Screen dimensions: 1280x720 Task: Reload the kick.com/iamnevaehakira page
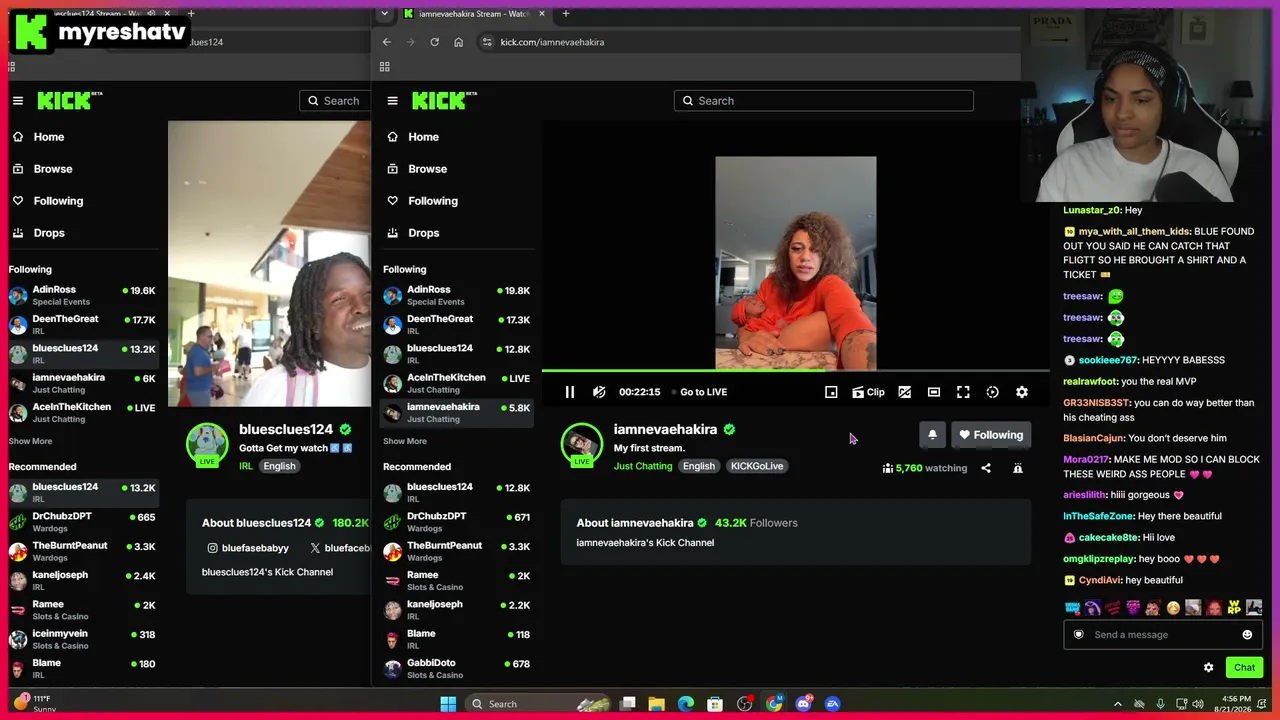(x=435, y=42)
